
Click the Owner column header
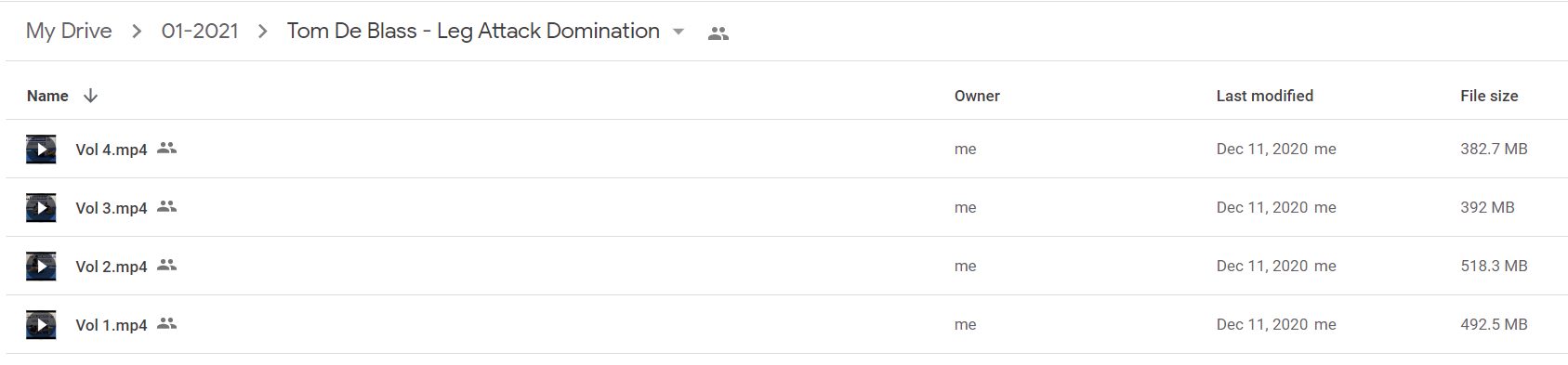click(977, 96)
